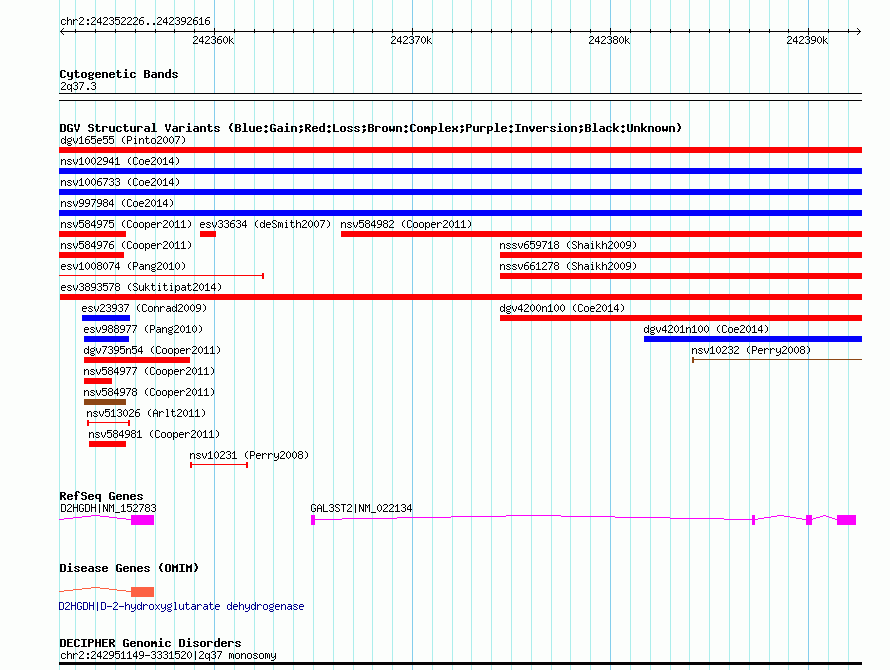Screen dimensions: 890x670
Task: Click the chr2:242352226..242392616 coordinate label
Action: pyautogui.click(x=135, y=22)
